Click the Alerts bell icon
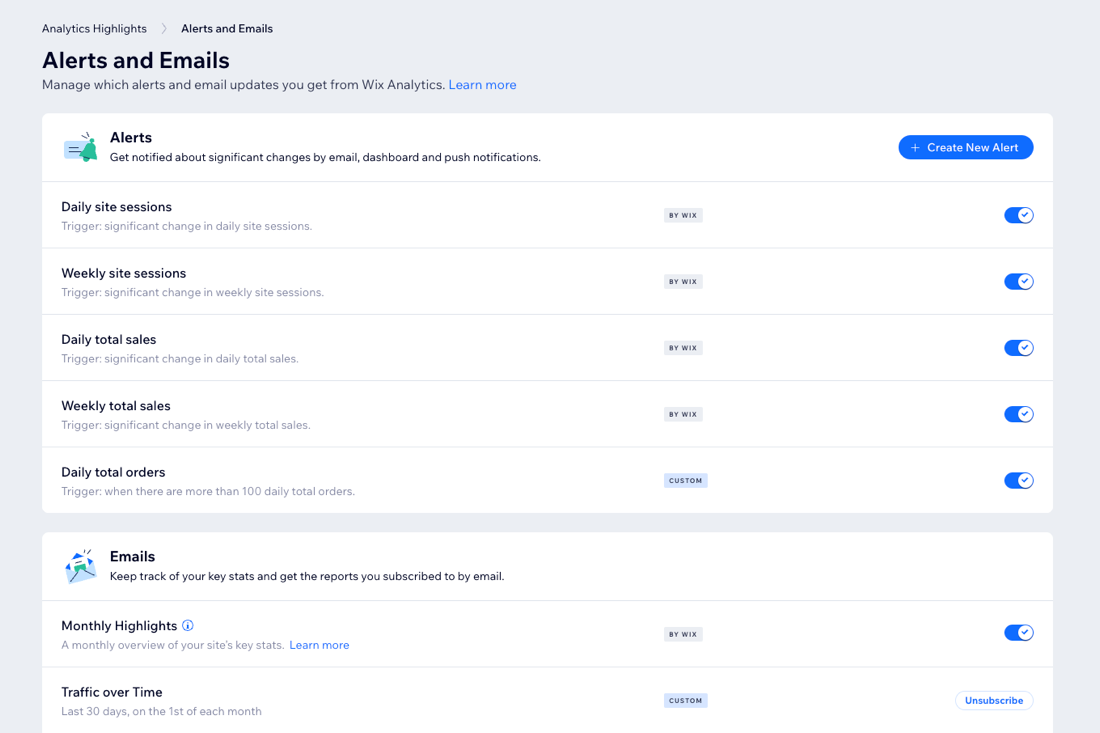 [x=81, y=147]
